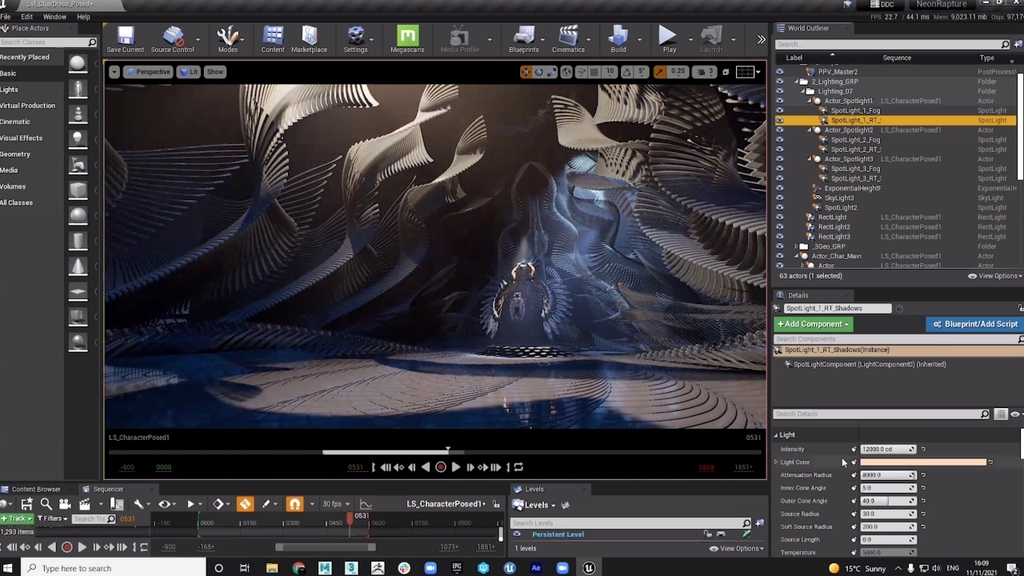
Task: Expand the 3Geo_GRP folder
Action: 796,246
